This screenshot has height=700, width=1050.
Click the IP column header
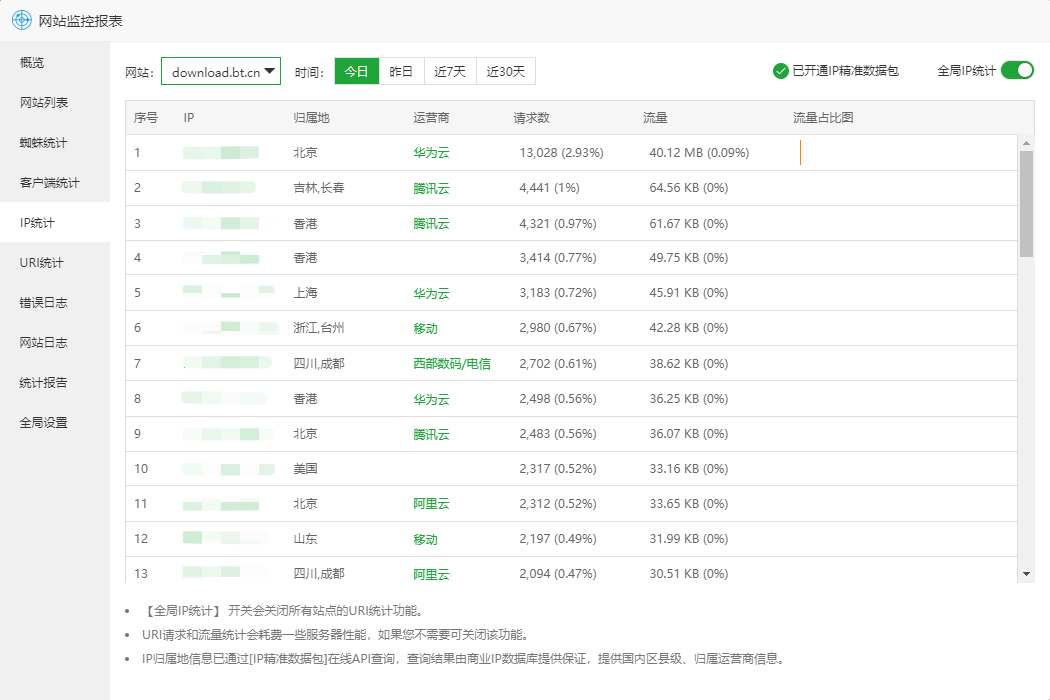click(x=189, y=118)
